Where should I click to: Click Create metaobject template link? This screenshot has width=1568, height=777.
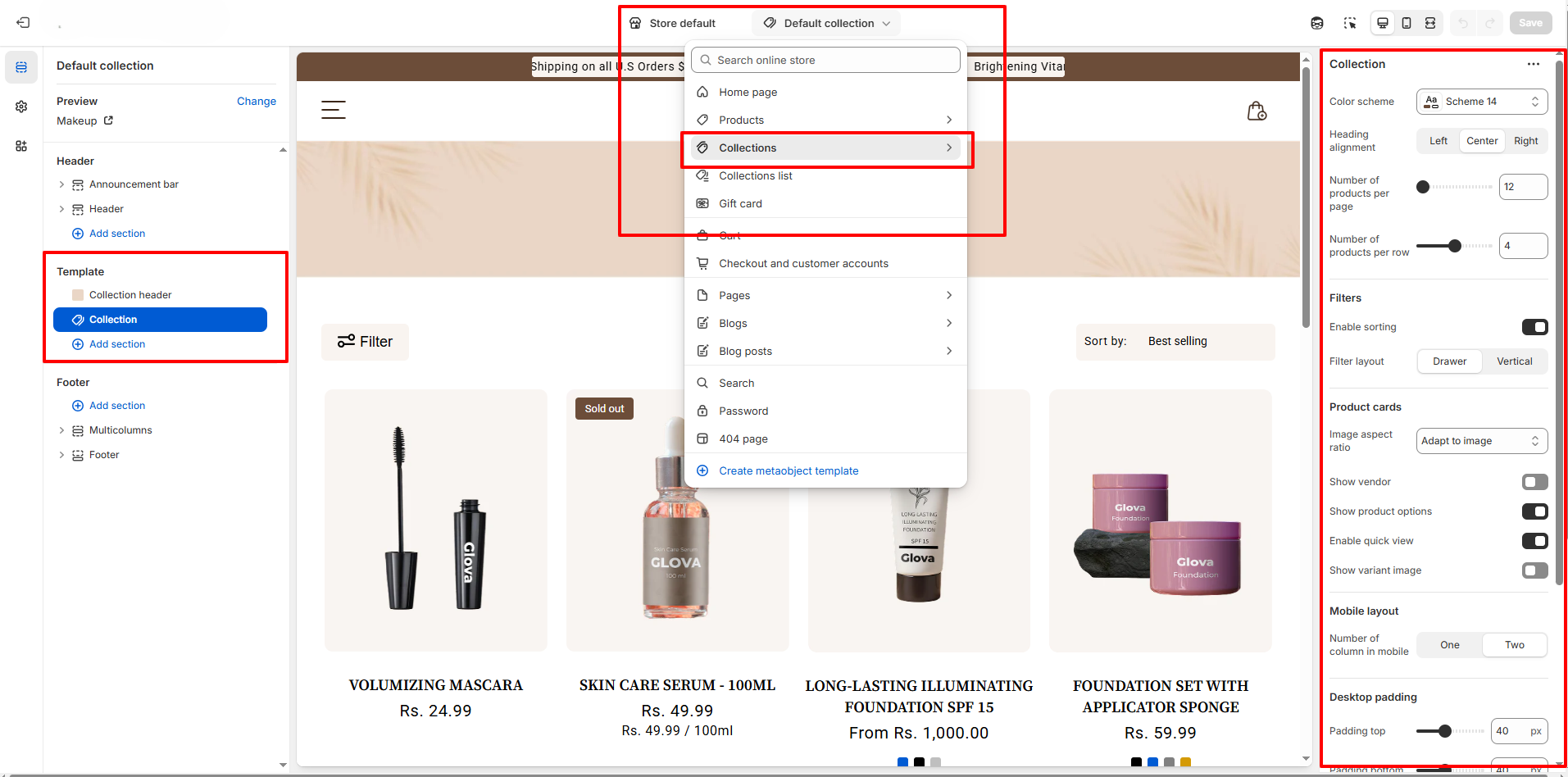(x=789, y=471)
